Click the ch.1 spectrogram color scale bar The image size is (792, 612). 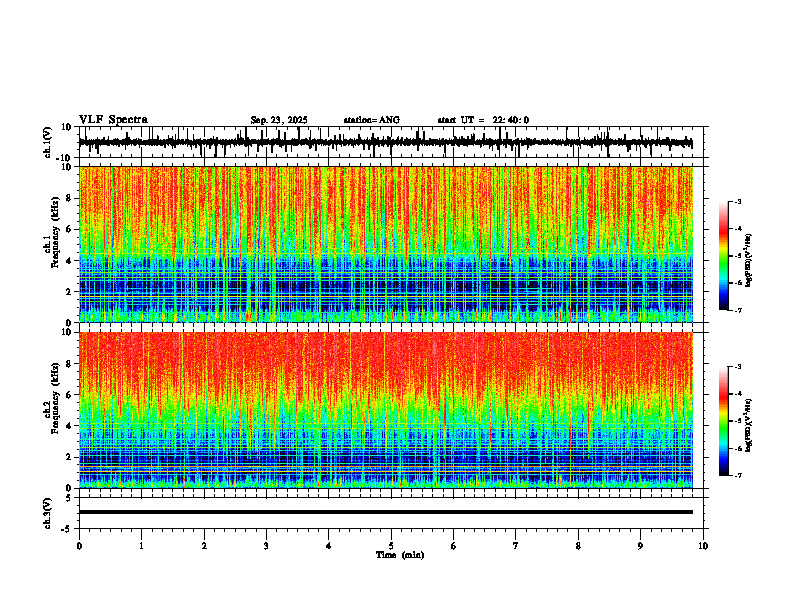[723, 256]
